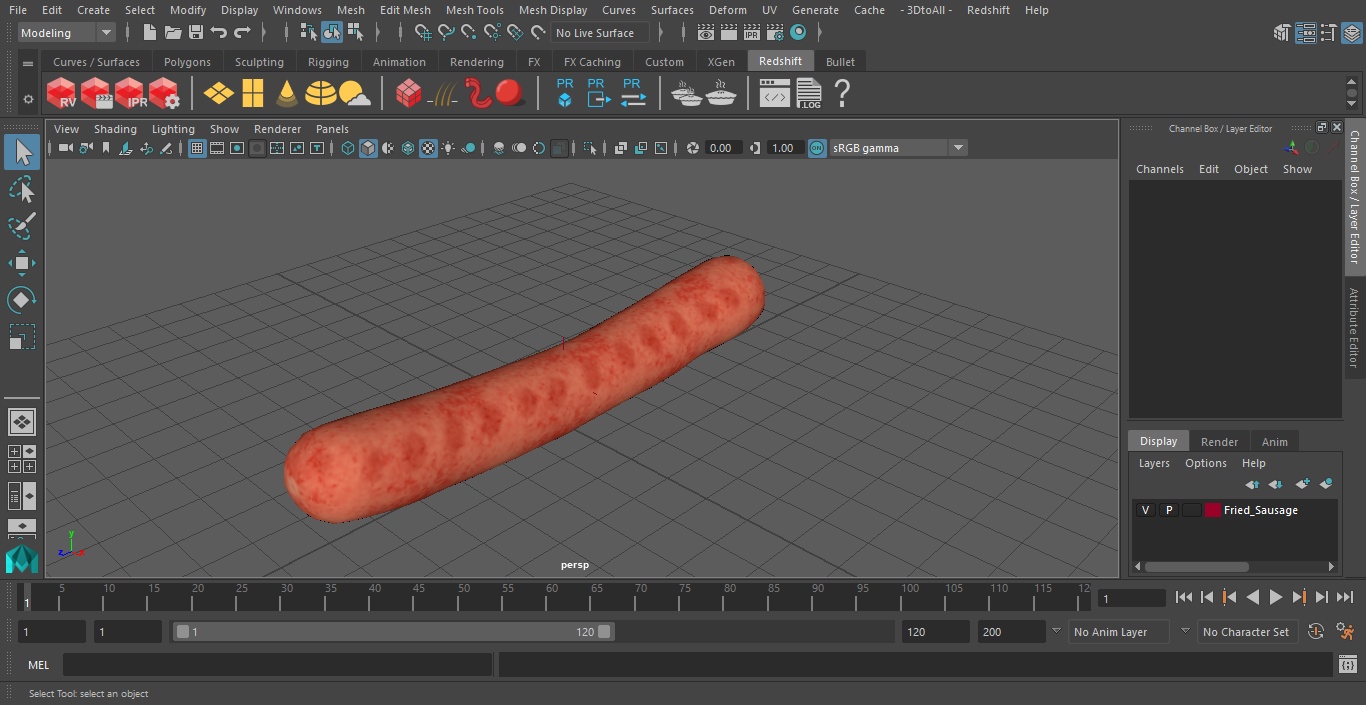
Task: Click the red sphere shelf icon
Action: 510,94
